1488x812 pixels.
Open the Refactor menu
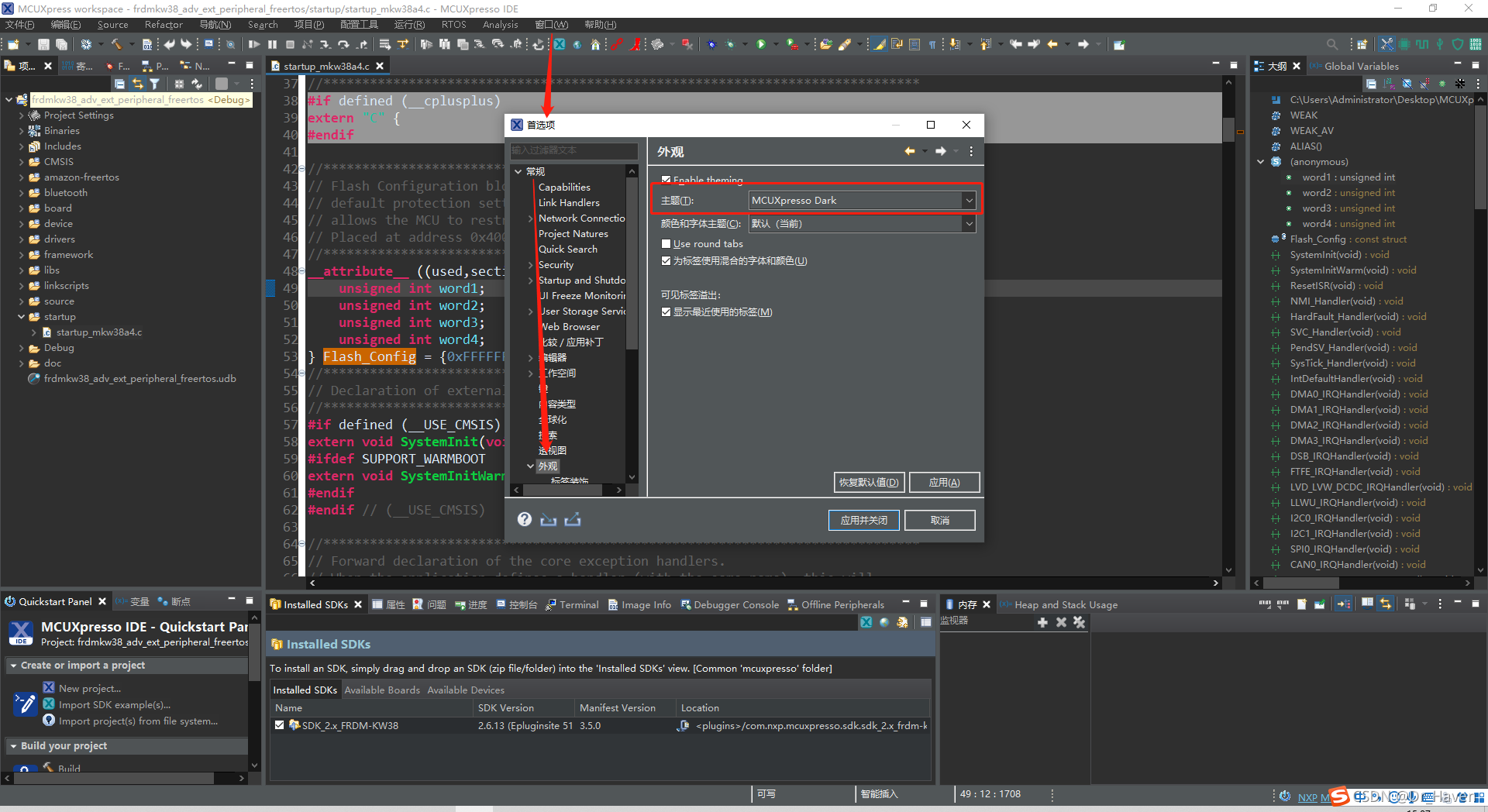point(164,25)
